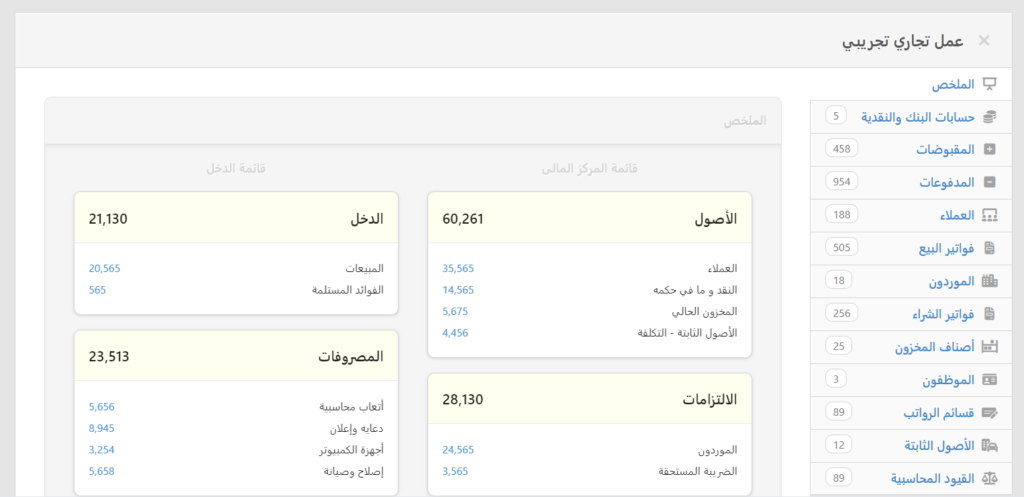
Task: Open حسابات البنك والنقدية tab
Action: pyautogui.click(x=910, y=117)
